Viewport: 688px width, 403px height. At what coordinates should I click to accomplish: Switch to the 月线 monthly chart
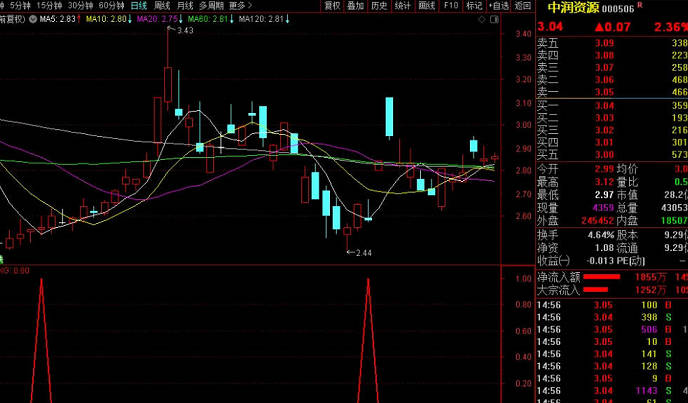click(185, 6)
